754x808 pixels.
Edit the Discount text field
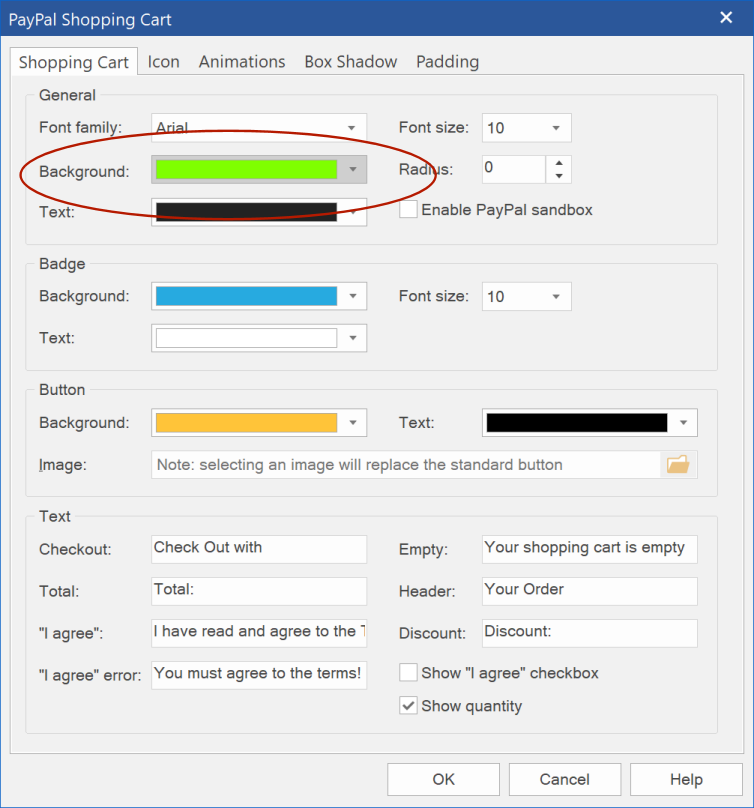coord(590,633)
